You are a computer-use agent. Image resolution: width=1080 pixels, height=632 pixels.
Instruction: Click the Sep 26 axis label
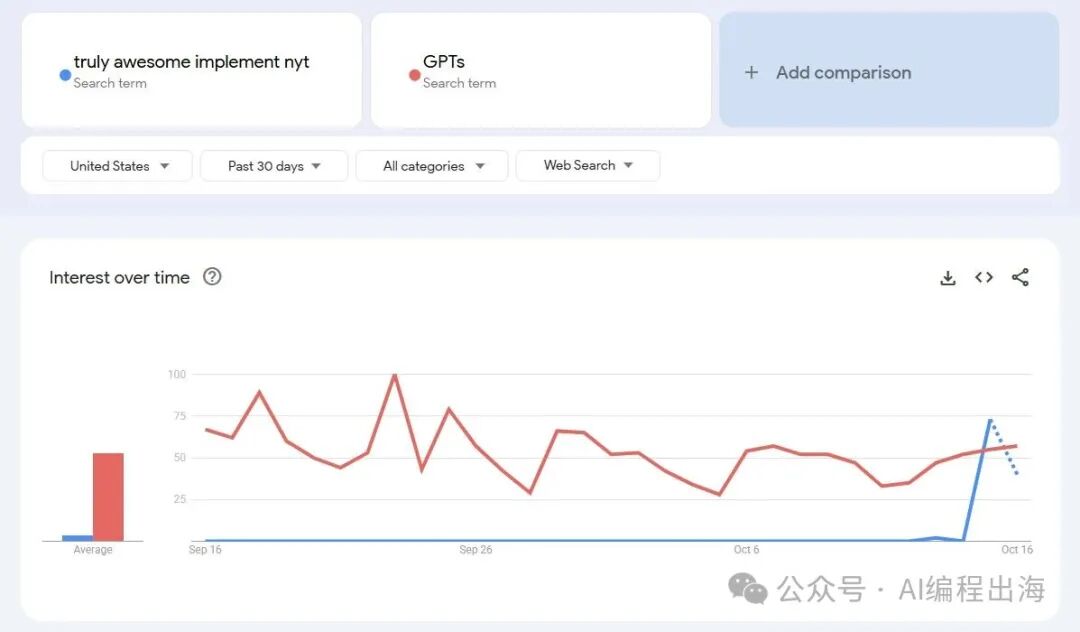tap(476, 550)
